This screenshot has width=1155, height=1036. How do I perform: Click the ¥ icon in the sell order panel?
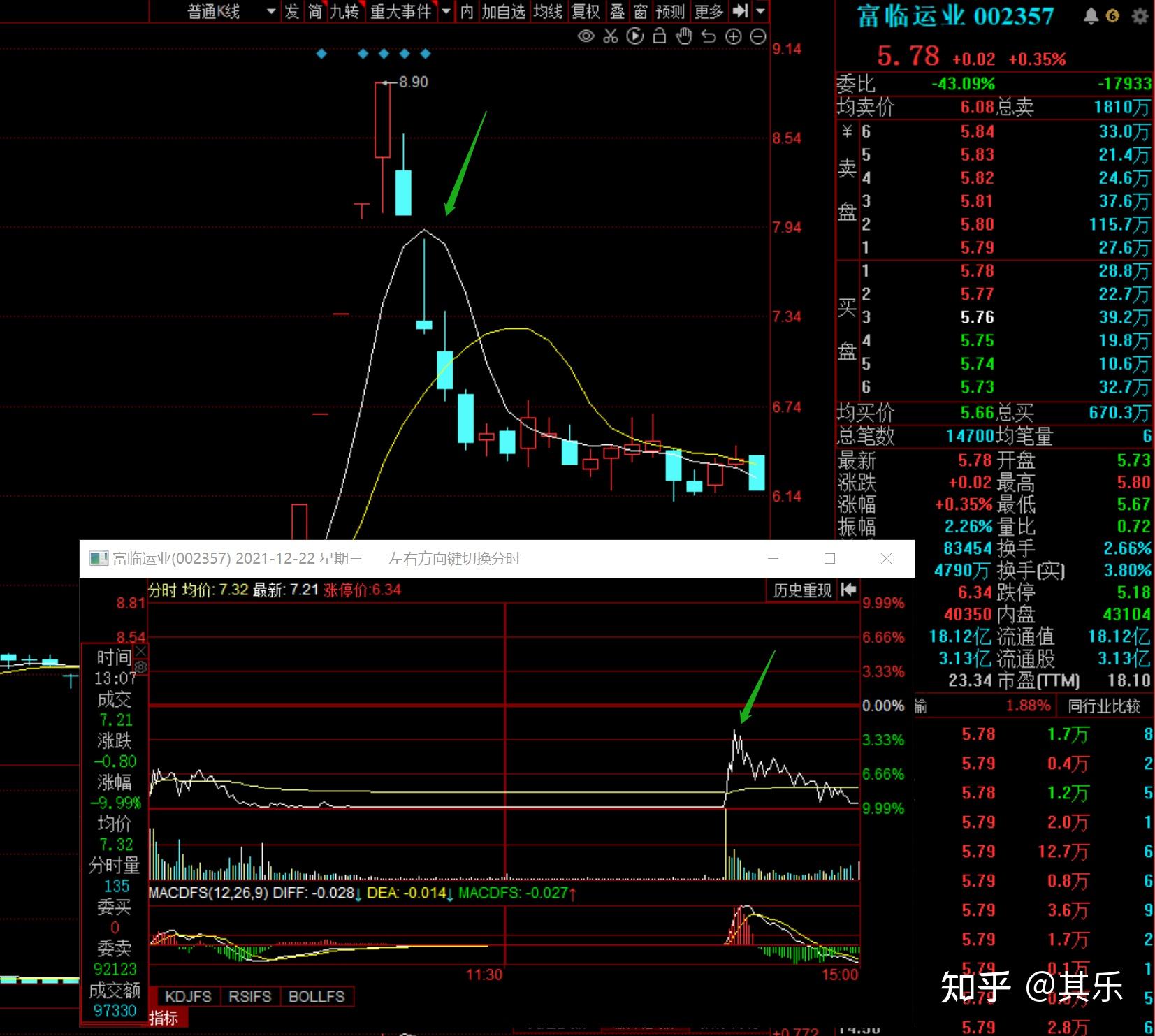coord(847,131)
